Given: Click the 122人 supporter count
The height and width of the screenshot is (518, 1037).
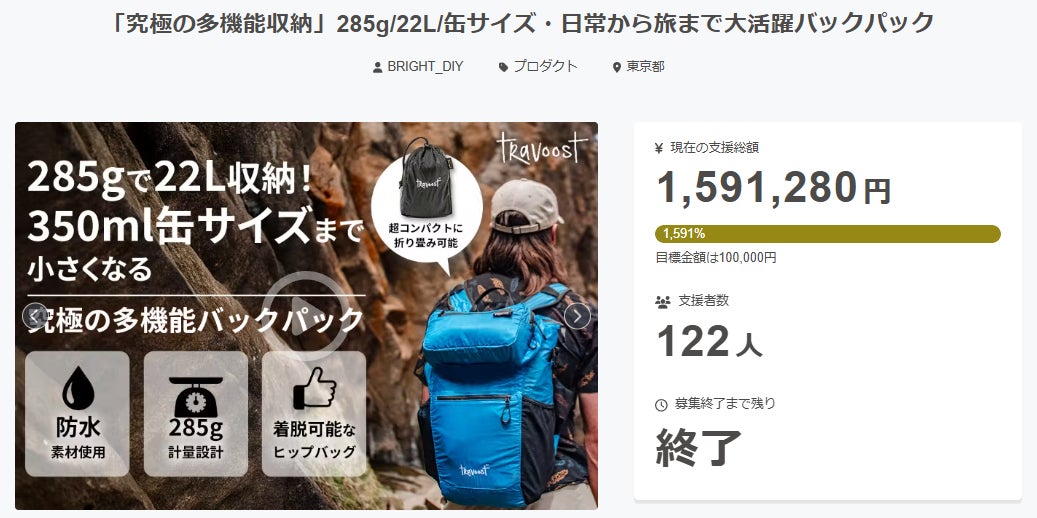Looking at the screenshot, I should point(709,342).
